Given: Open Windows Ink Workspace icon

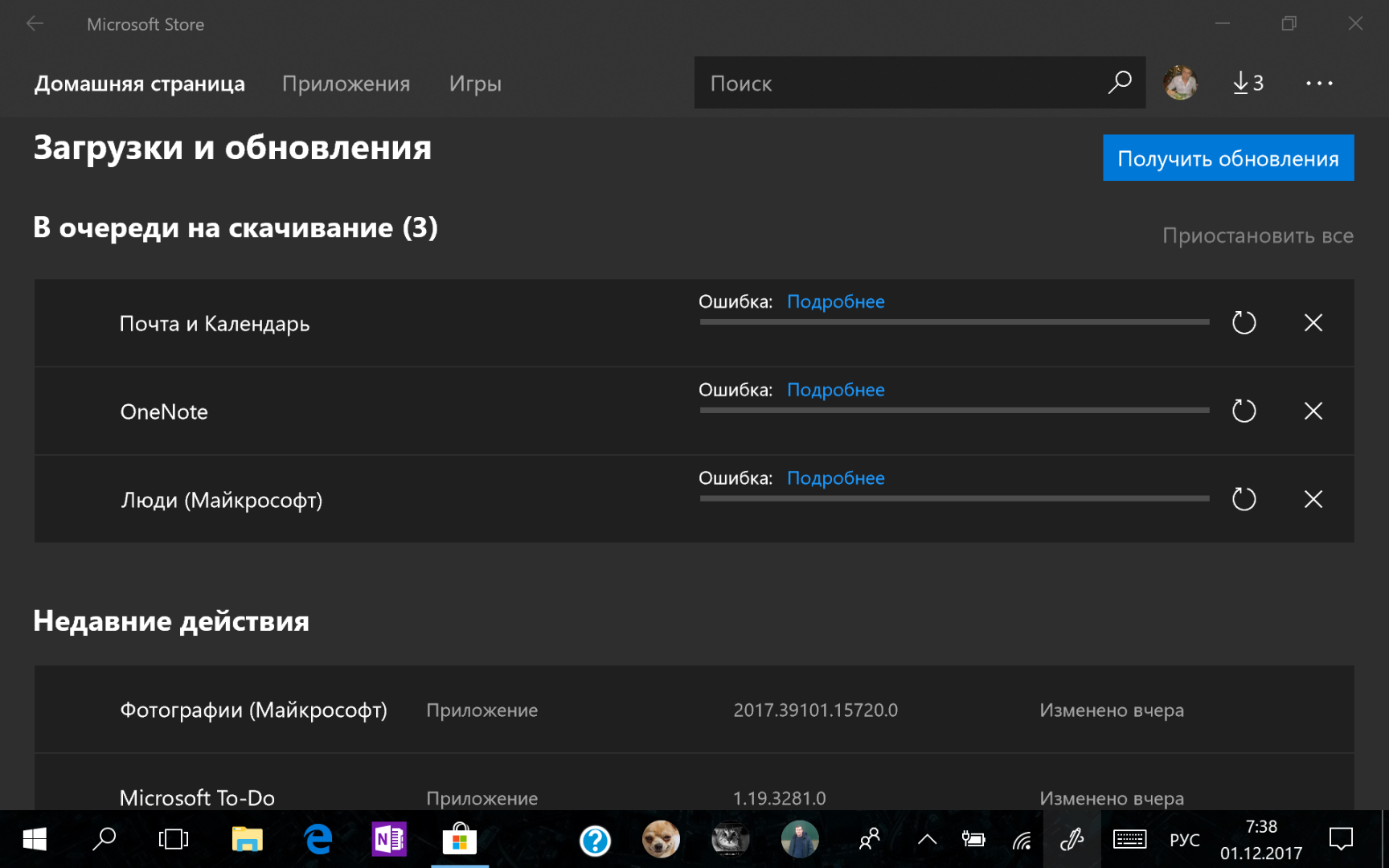Looking at the screenshot, I should pyautogui.click(x=1071, y=840).
